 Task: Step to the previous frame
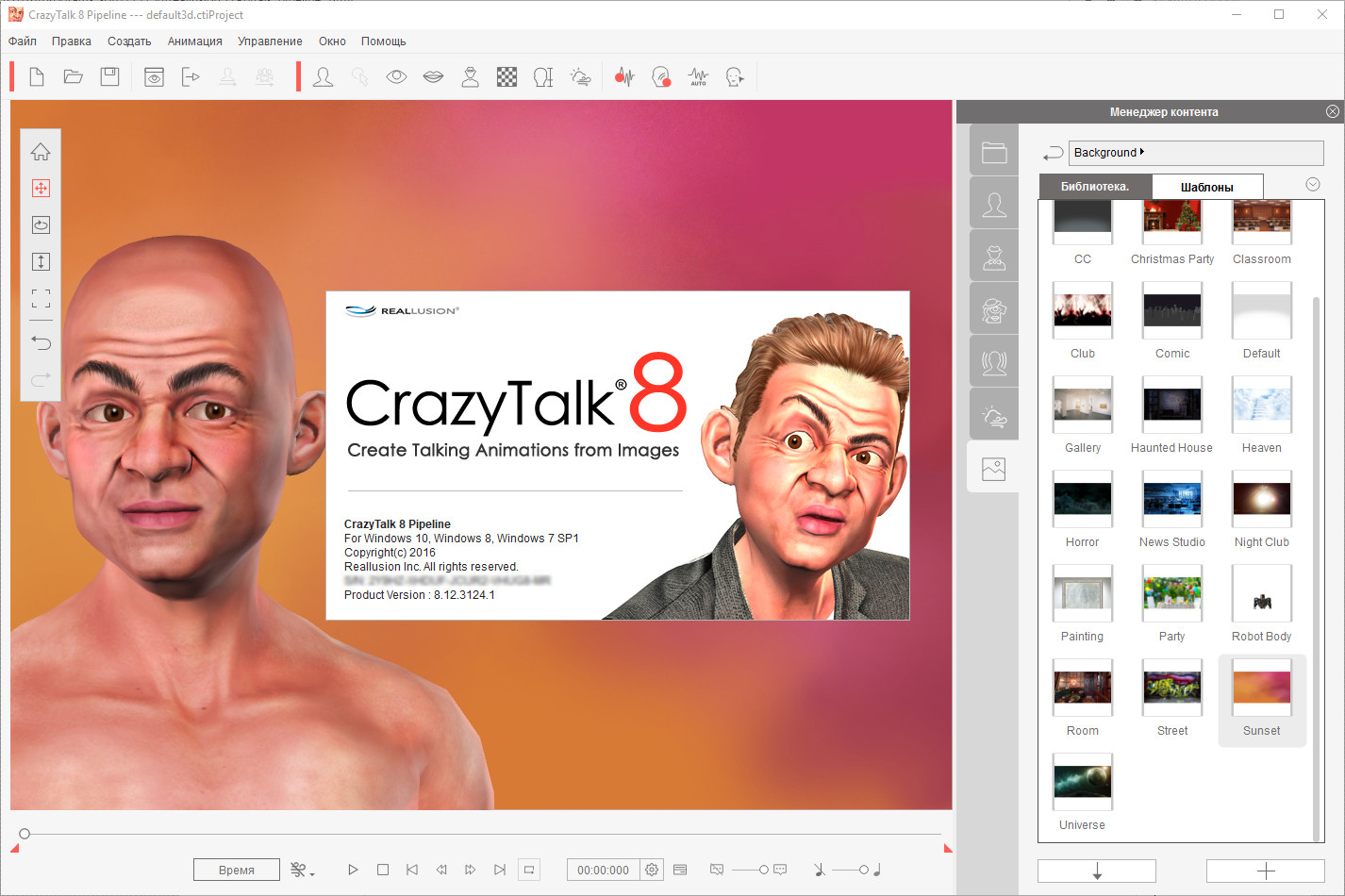(x=441, y=870)
